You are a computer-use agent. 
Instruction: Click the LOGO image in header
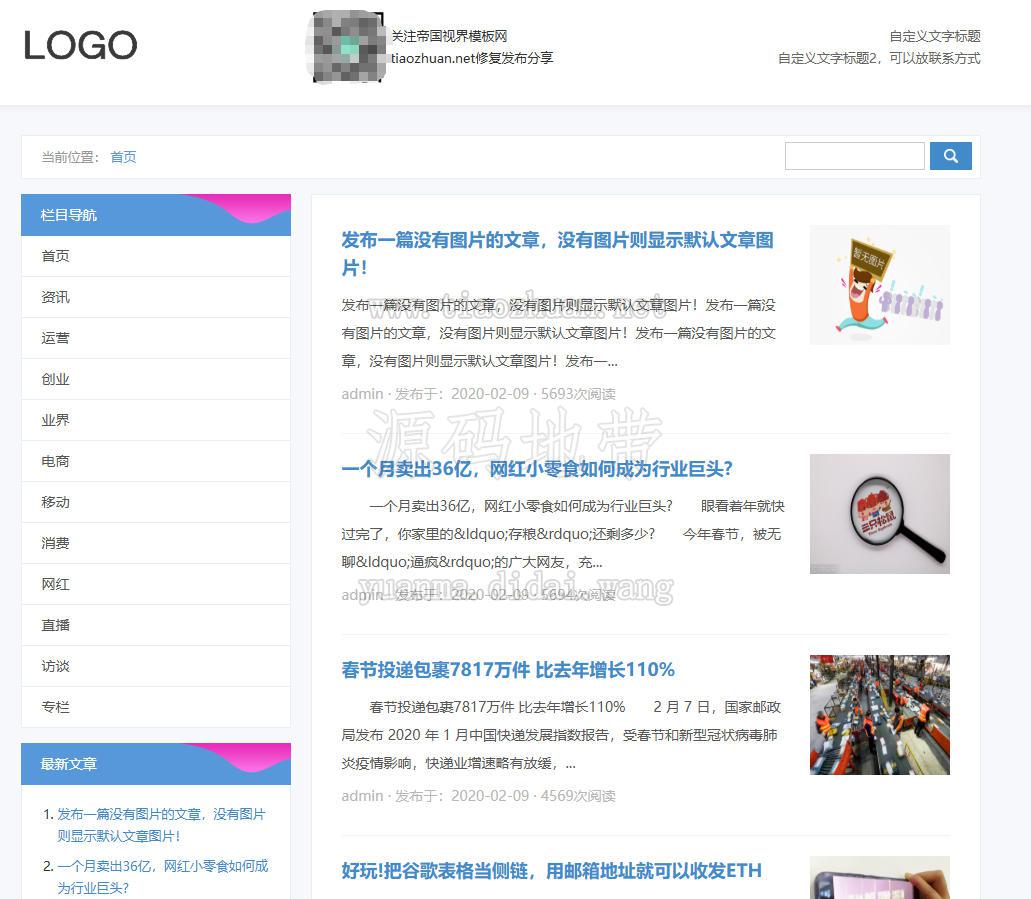[80, 45]
